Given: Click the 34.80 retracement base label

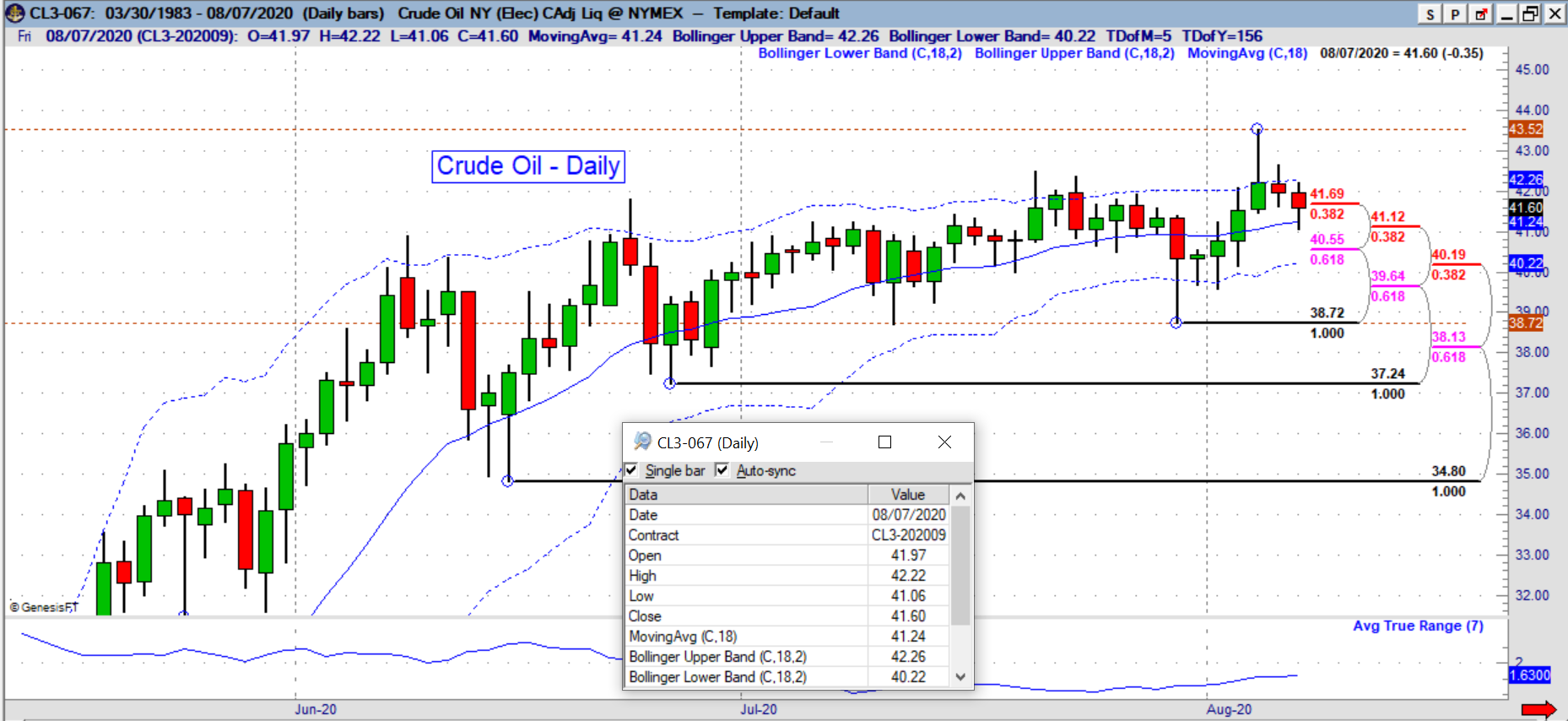Looking at the screenshot, I should click(1448, 471).
